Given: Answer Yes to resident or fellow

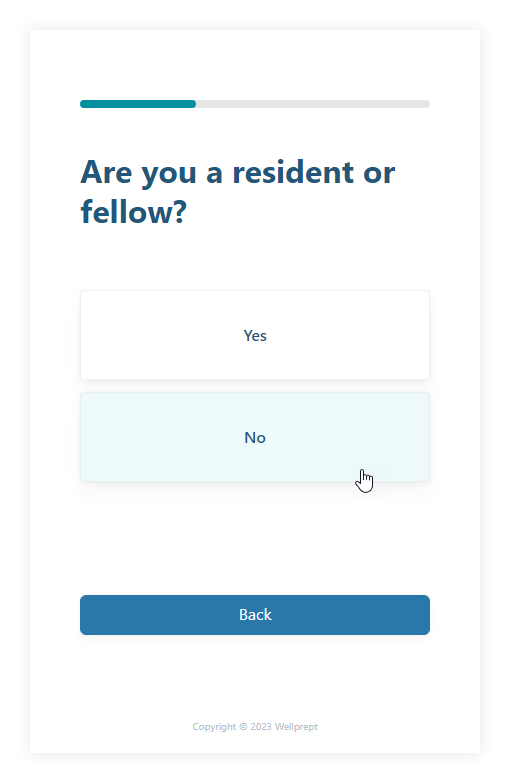Looking at the screenshot, I should [255, 335].
